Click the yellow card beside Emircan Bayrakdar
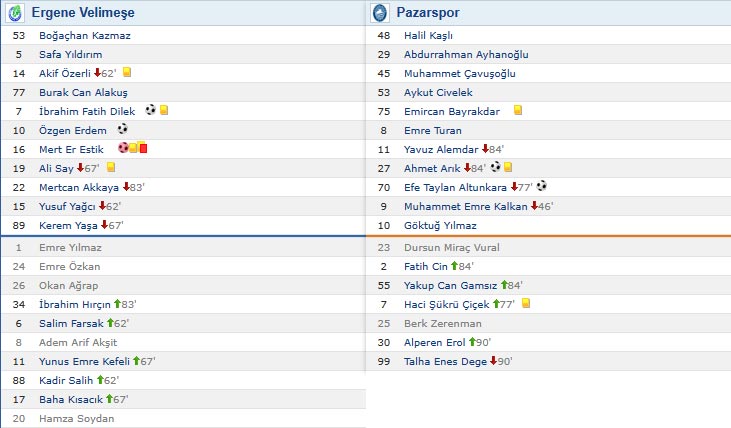The height and width of the screenshot is (428, 731). click(x=518, y=110)
